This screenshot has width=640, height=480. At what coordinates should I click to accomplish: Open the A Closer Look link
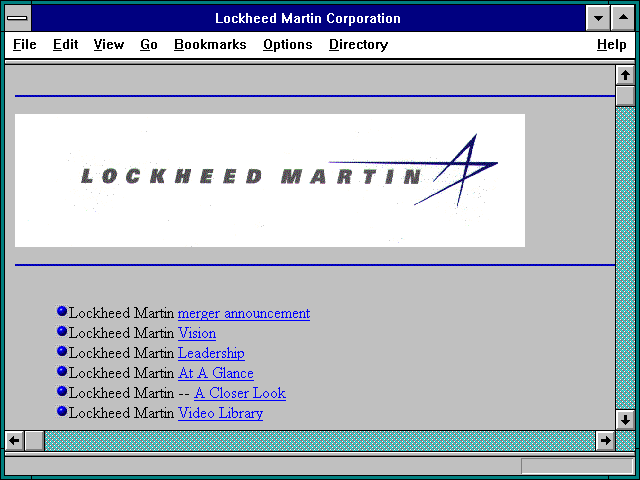(x=240, y=393)
